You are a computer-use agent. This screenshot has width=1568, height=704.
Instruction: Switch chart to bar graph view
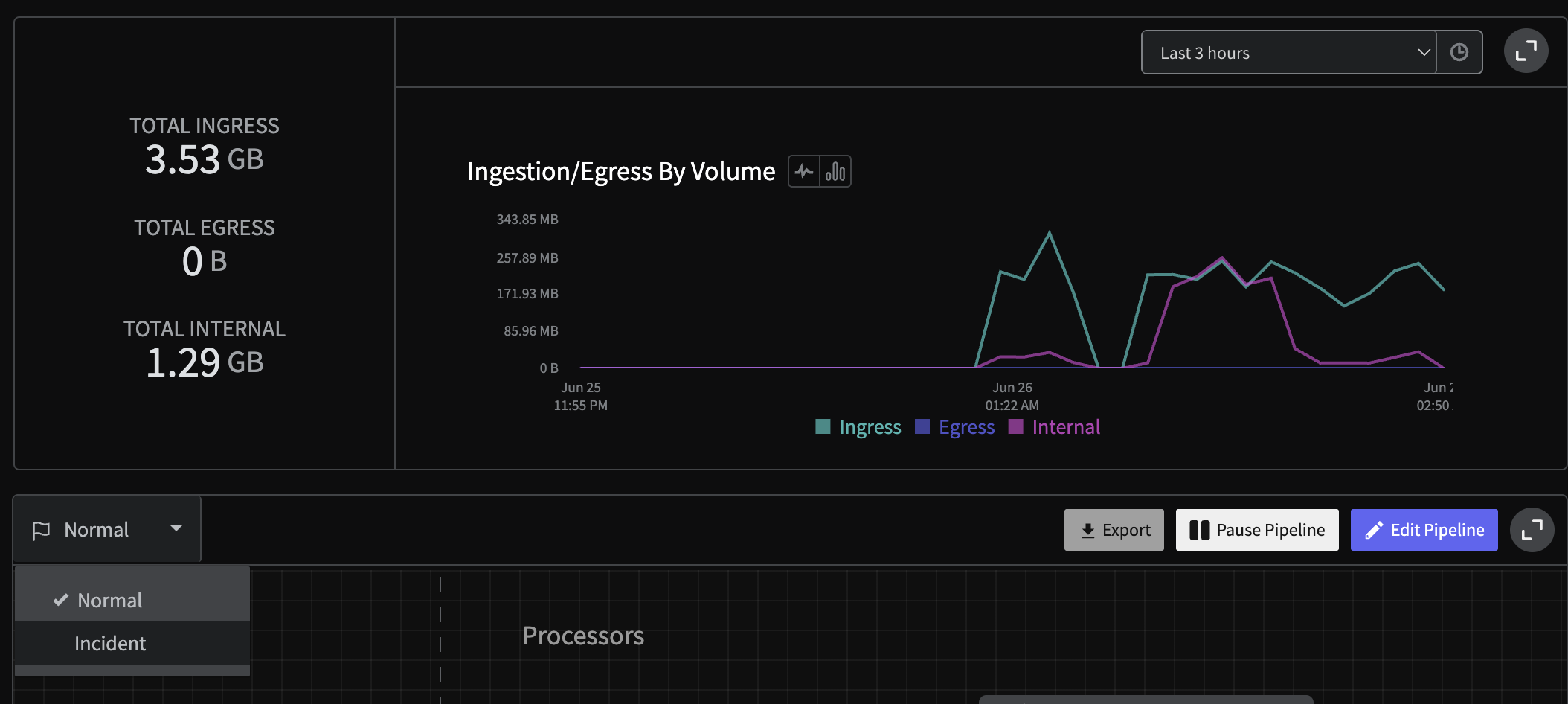point(835,172)
